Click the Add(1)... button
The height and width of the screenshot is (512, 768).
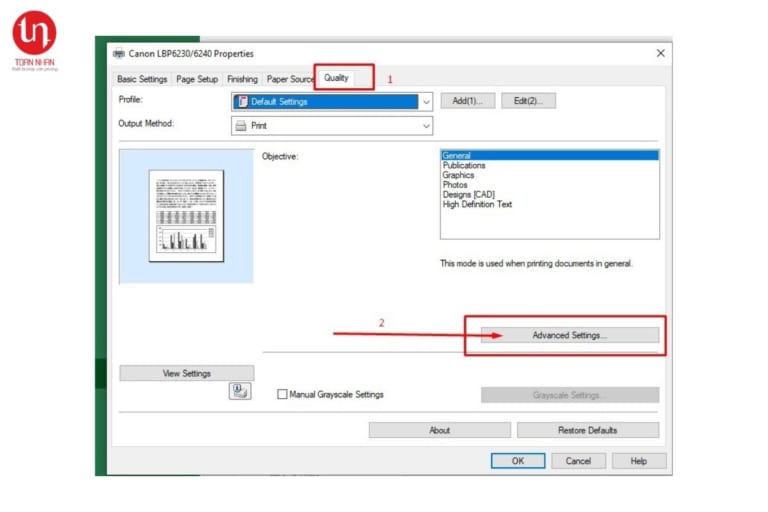(467, 101)
